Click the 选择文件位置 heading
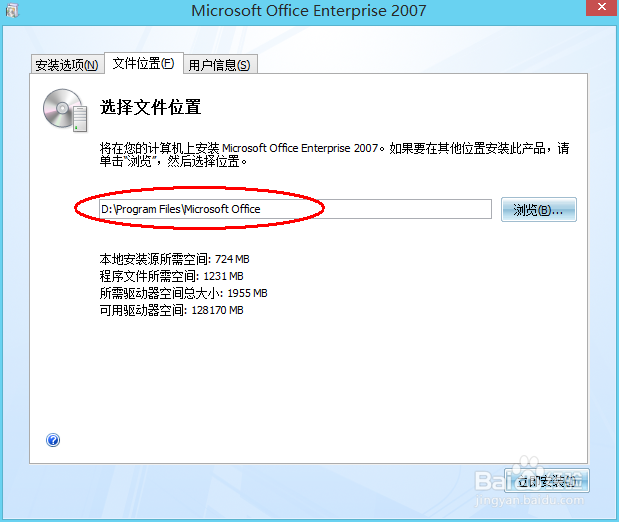 tap(150, 107)
